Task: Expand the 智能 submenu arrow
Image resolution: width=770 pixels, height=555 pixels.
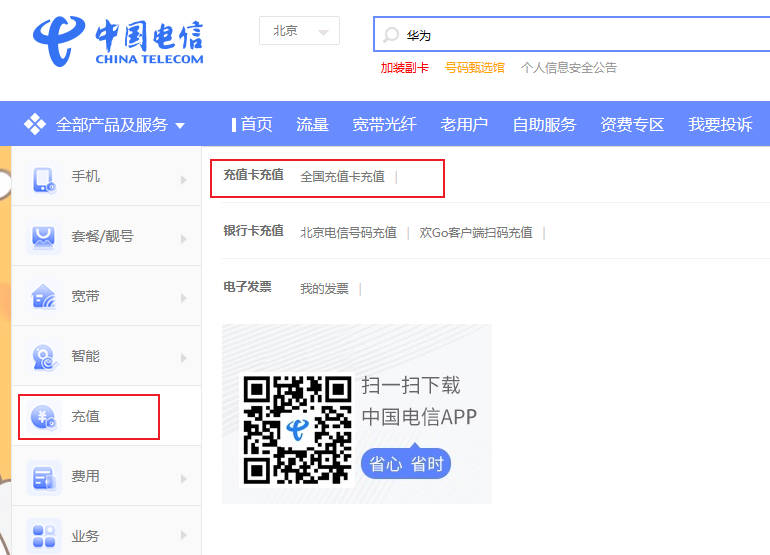Action: click(x=184, y=358)
